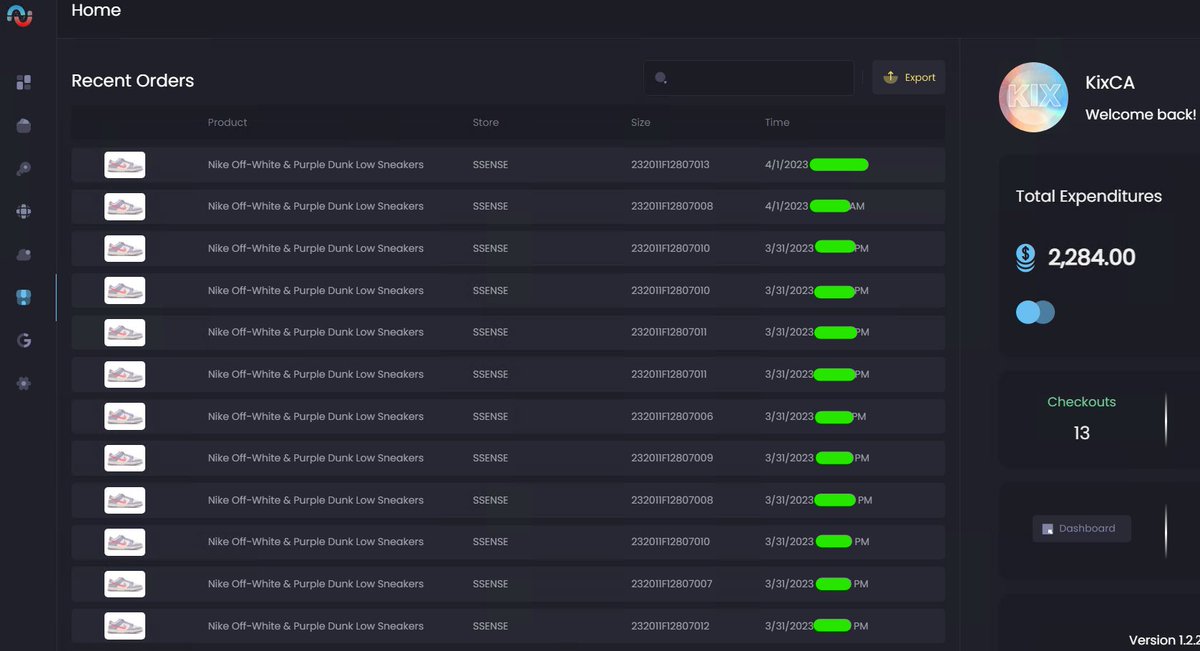1200x651 pixels.
Task: Open the key icon in the sidebar
Action: 24,169
